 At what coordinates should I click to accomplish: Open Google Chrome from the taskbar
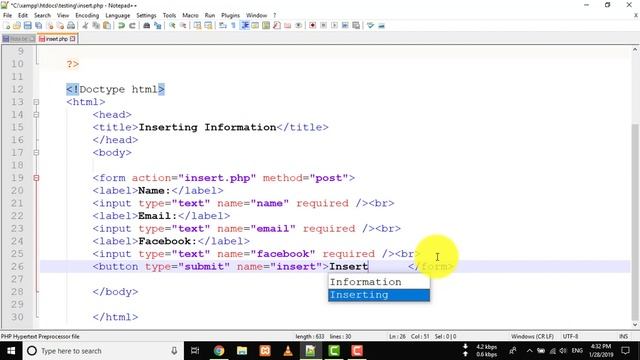pos(219,351)
